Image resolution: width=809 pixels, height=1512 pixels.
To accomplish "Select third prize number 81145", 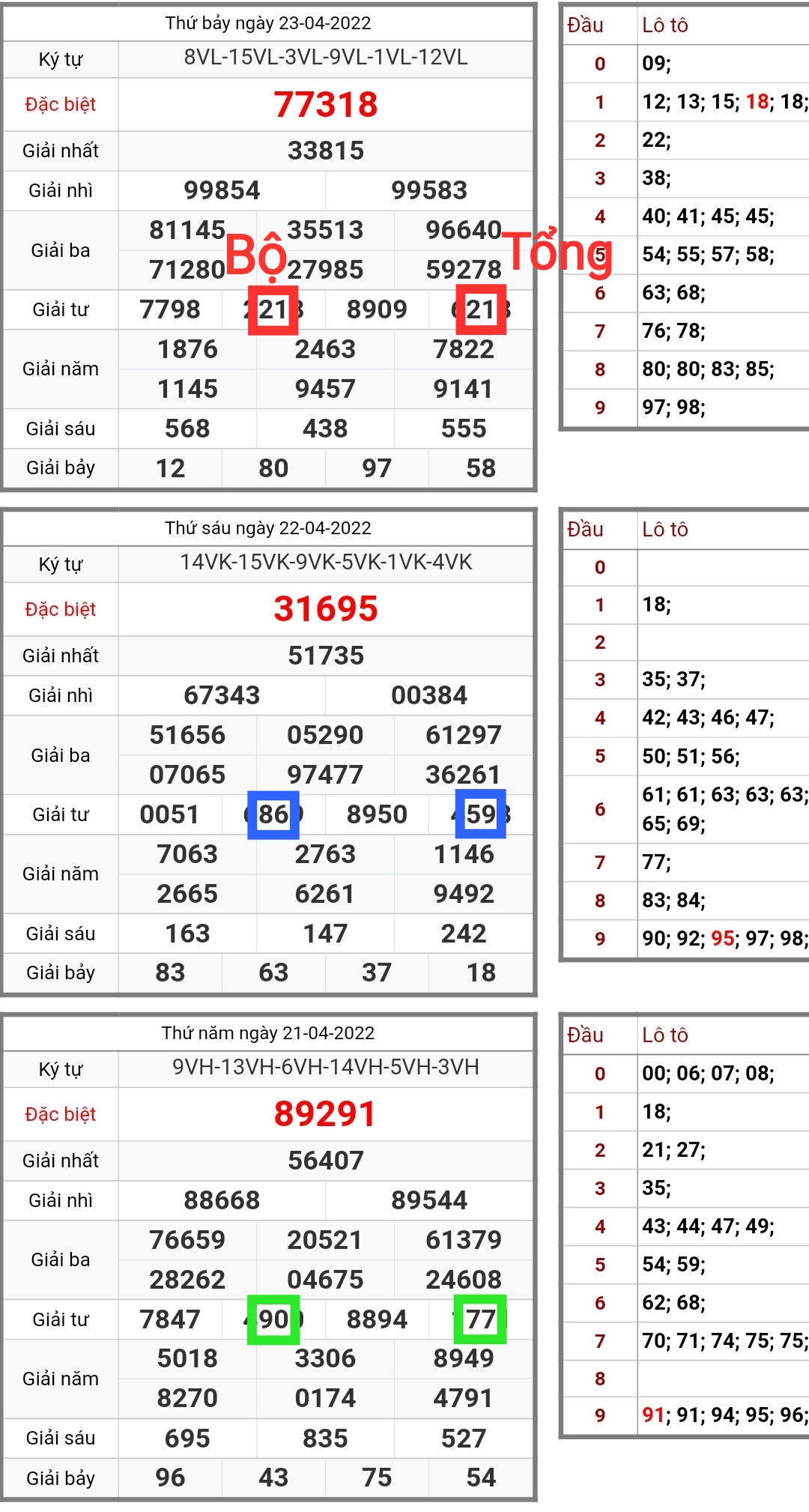I will (187, 230).
